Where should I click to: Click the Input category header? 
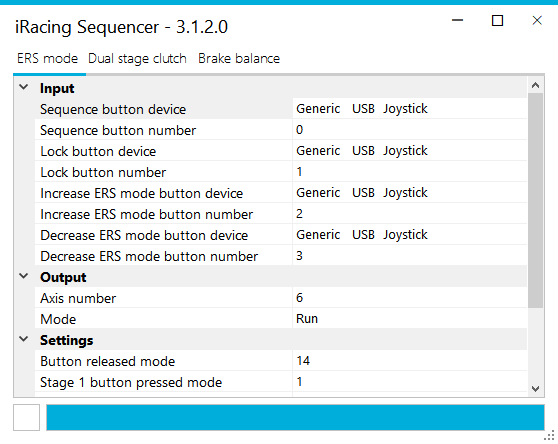pos(57,88)
